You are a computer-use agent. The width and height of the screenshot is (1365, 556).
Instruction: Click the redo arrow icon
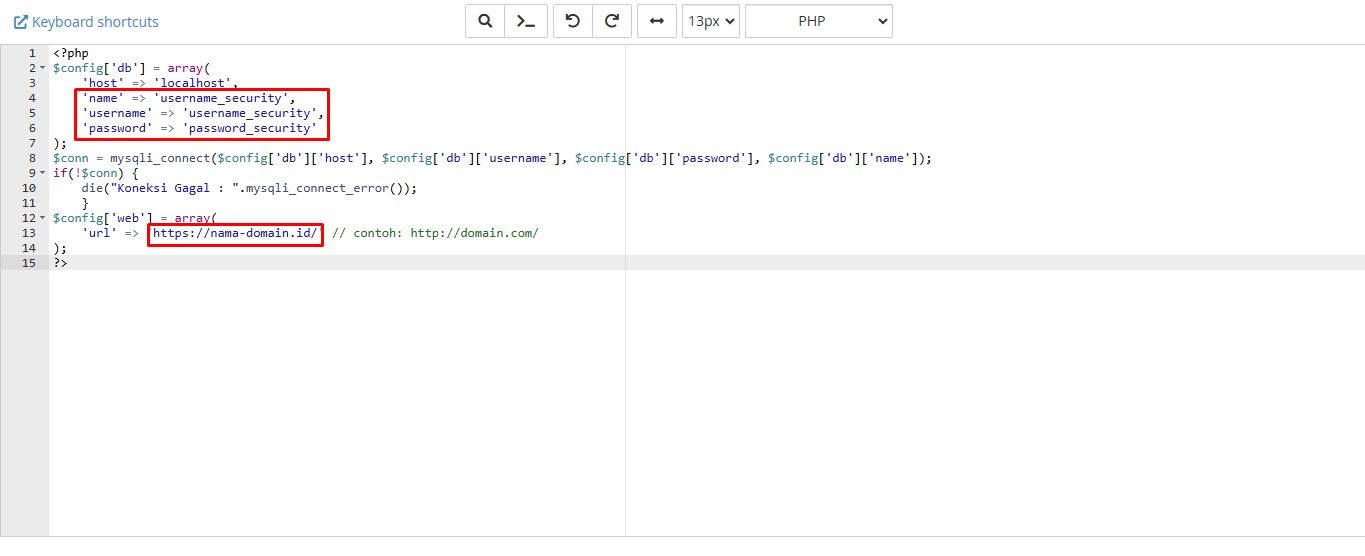pos(612,21)
